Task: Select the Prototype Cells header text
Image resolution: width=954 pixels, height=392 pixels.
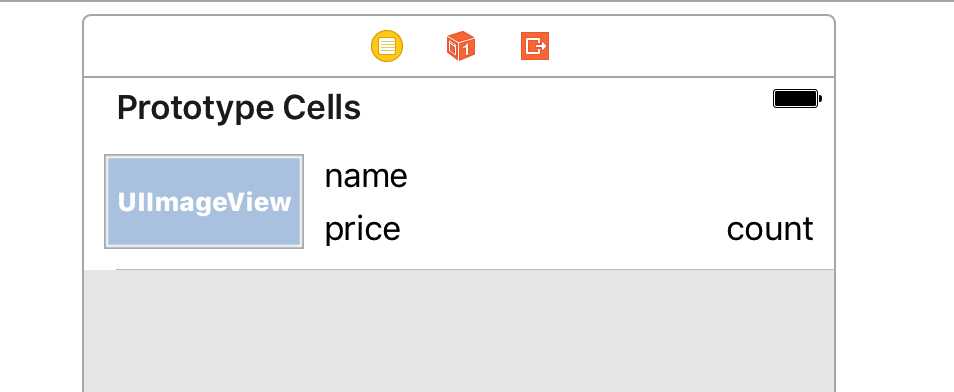Action: (238, 108)
